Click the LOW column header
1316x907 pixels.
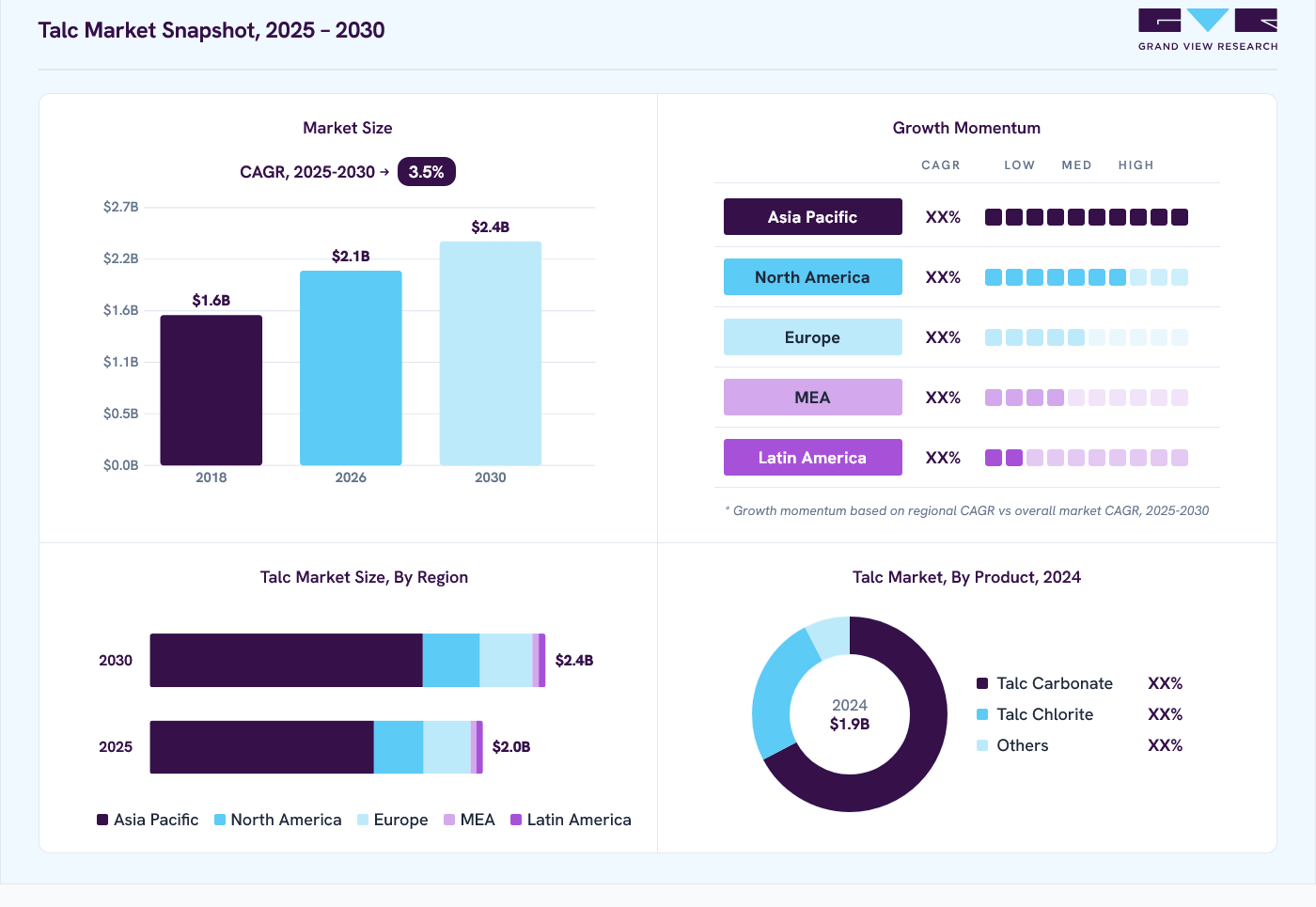(x=1020, y=165)
